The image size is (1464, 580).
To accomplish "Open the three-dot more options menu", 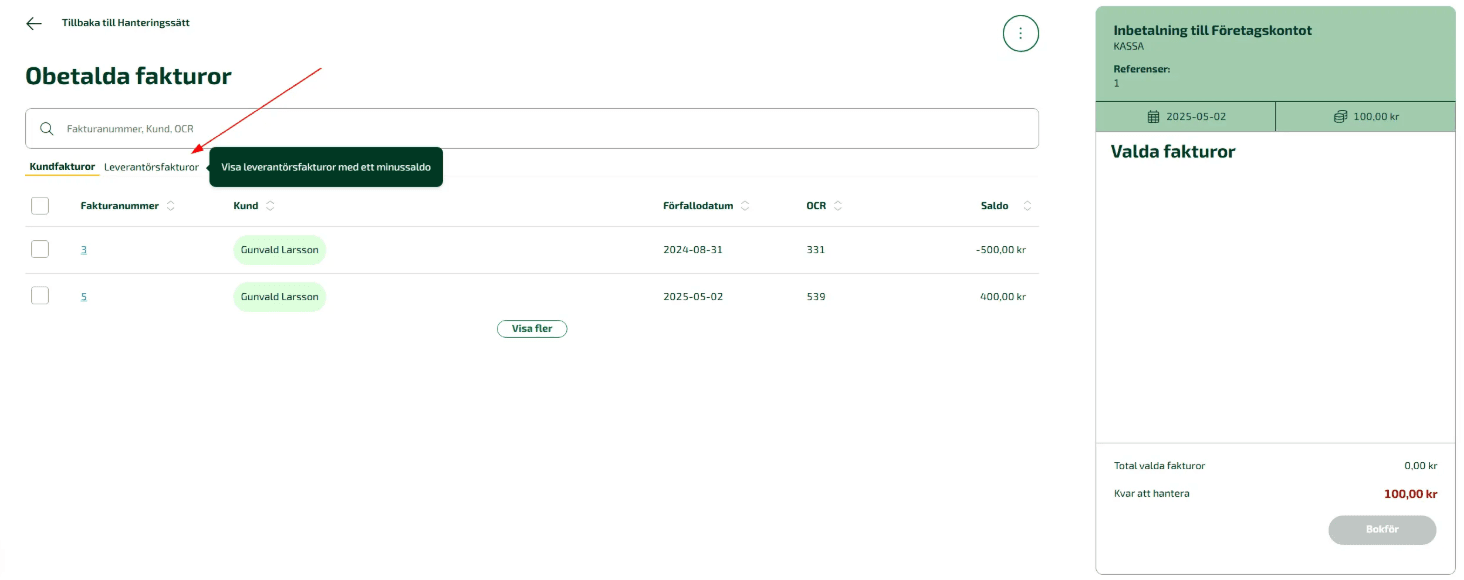I will click(x=1020, y=33).
